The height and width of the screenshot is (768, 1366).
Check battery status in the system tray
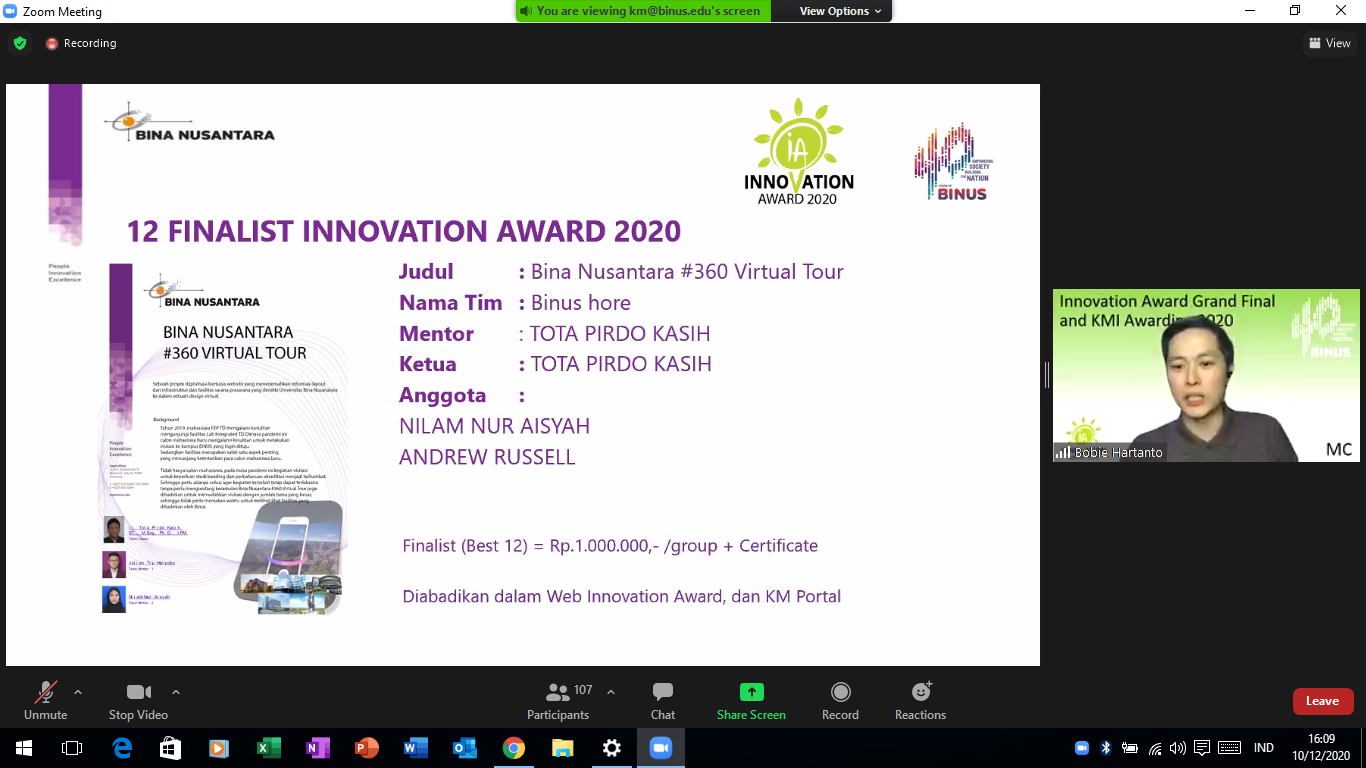(1130, 748)
